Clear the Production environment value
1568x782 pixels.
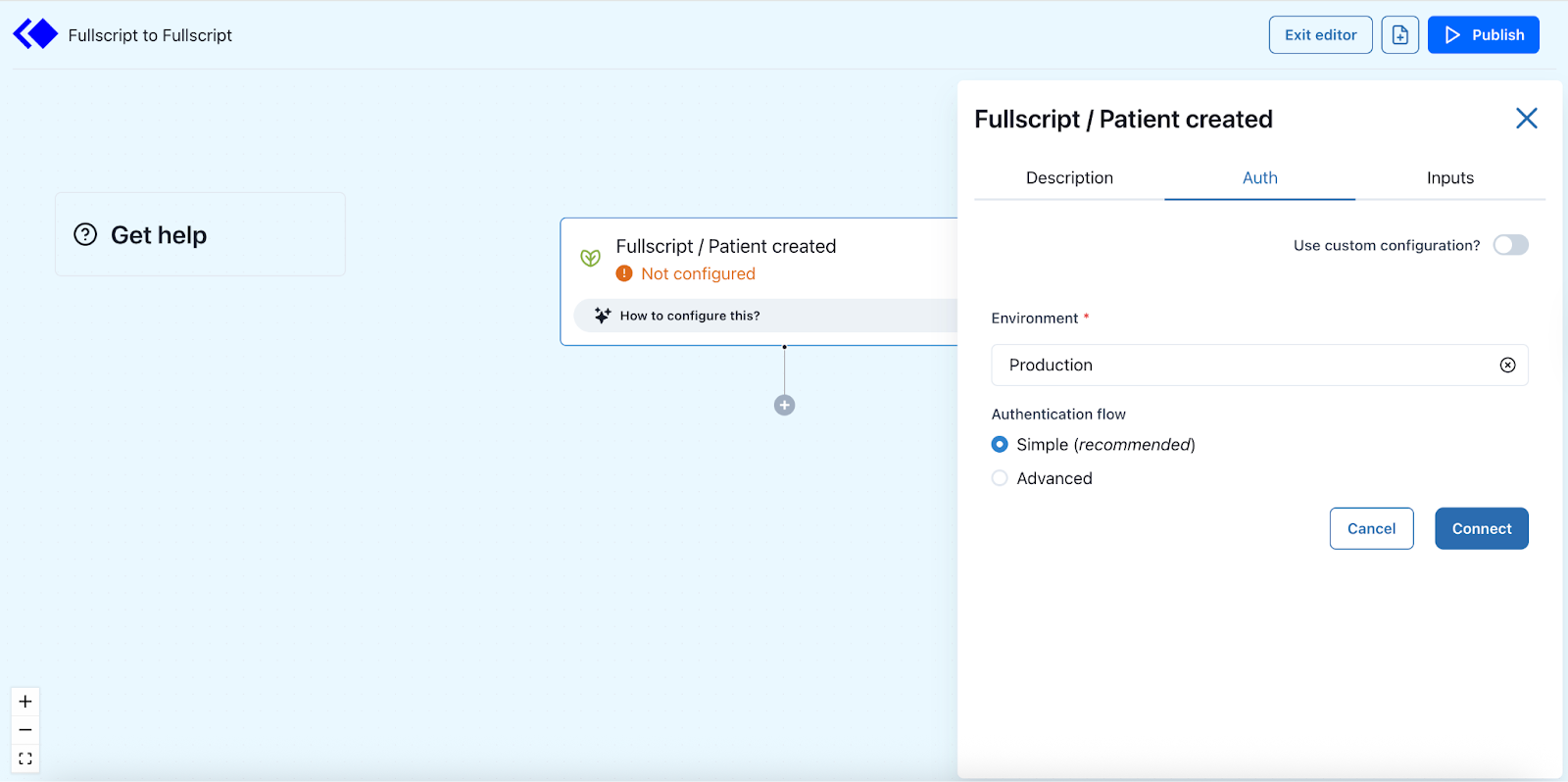pos(1507,365)
